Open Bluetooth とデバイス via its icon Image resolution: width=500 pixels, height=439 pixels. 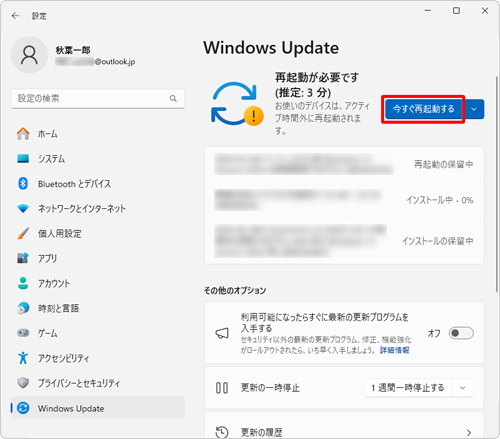[x=23, y=183]
